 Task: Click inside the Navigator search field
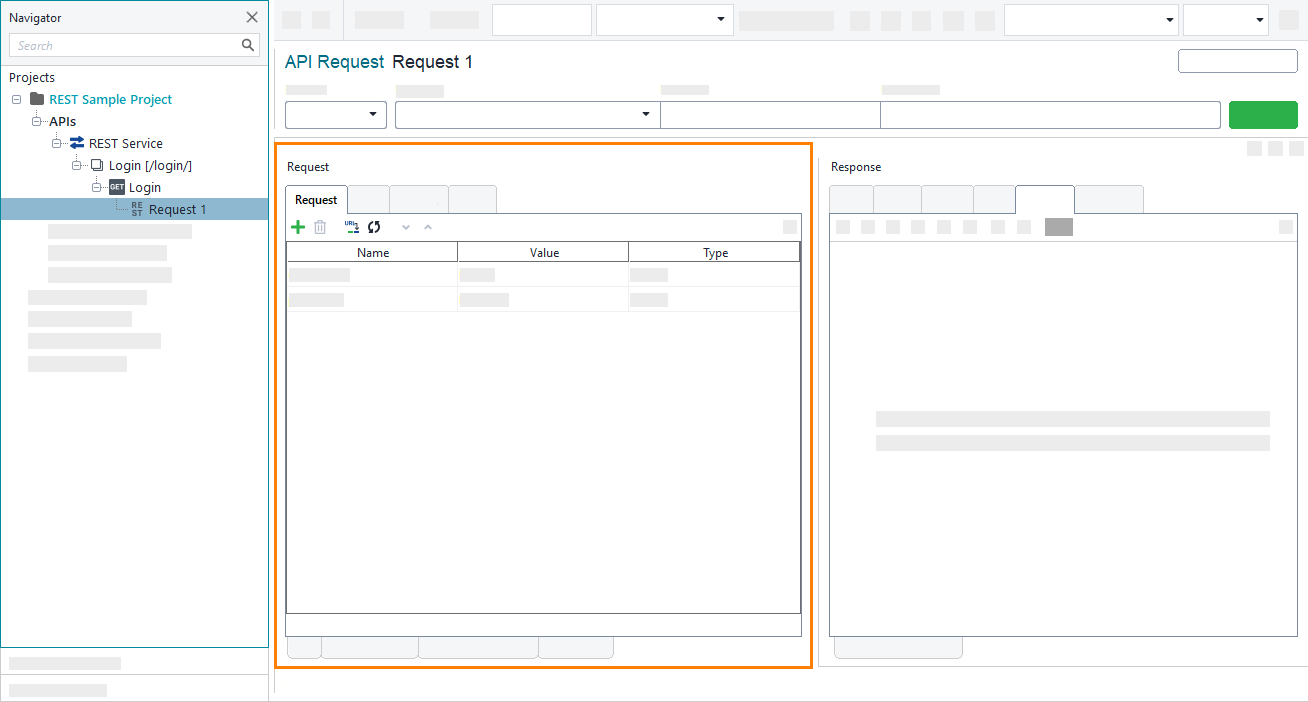coord(120,45)
